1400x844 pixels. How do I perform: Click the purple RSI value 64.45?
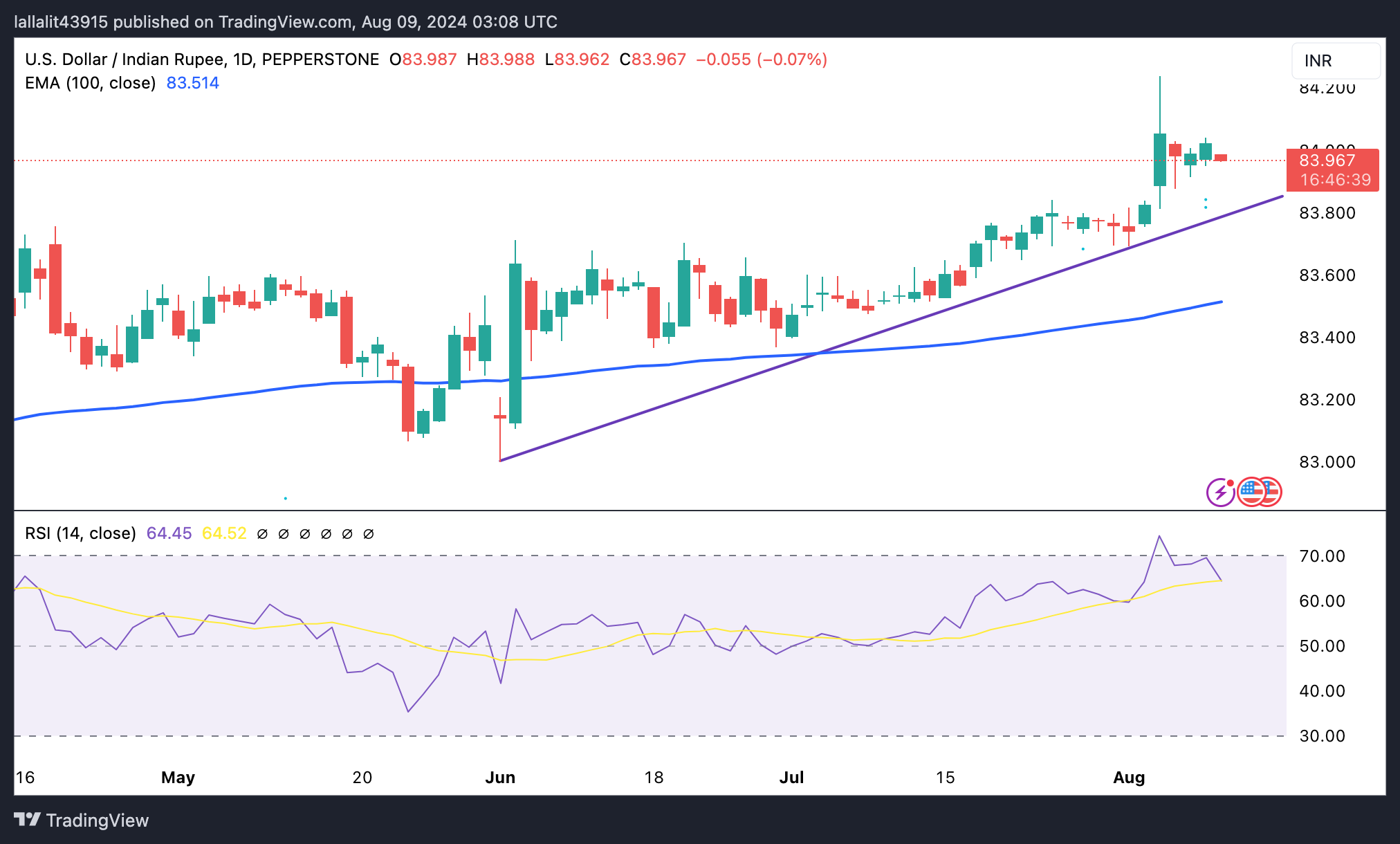point(169,533)
